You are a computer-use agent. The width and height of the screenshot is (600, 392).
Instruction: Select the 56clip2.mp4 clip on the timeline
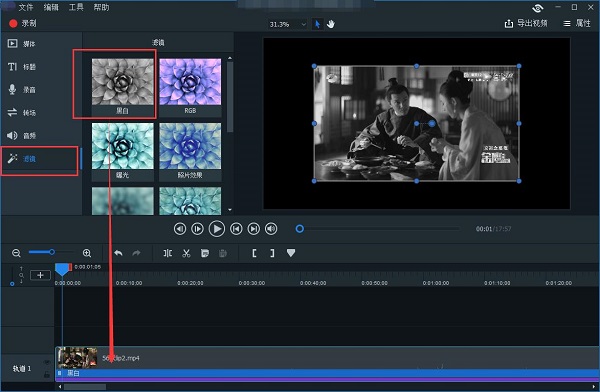click(327, 358)
